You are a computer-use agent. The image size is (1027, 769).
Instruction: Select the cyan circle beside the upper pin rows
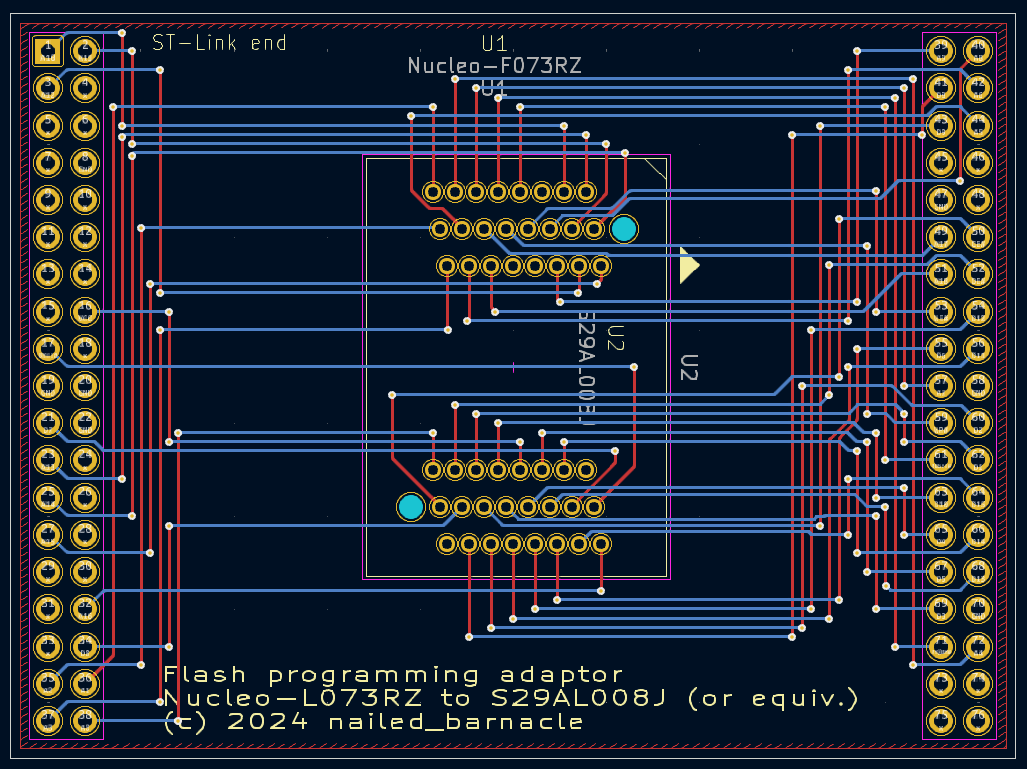624,229
